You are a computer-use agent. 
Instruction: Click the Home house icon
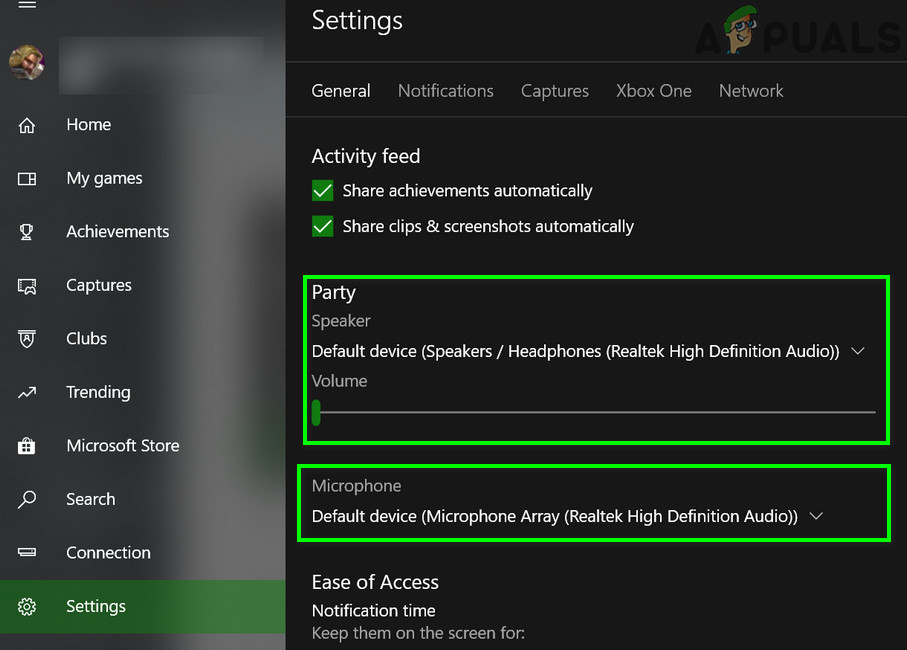(27, 125)
